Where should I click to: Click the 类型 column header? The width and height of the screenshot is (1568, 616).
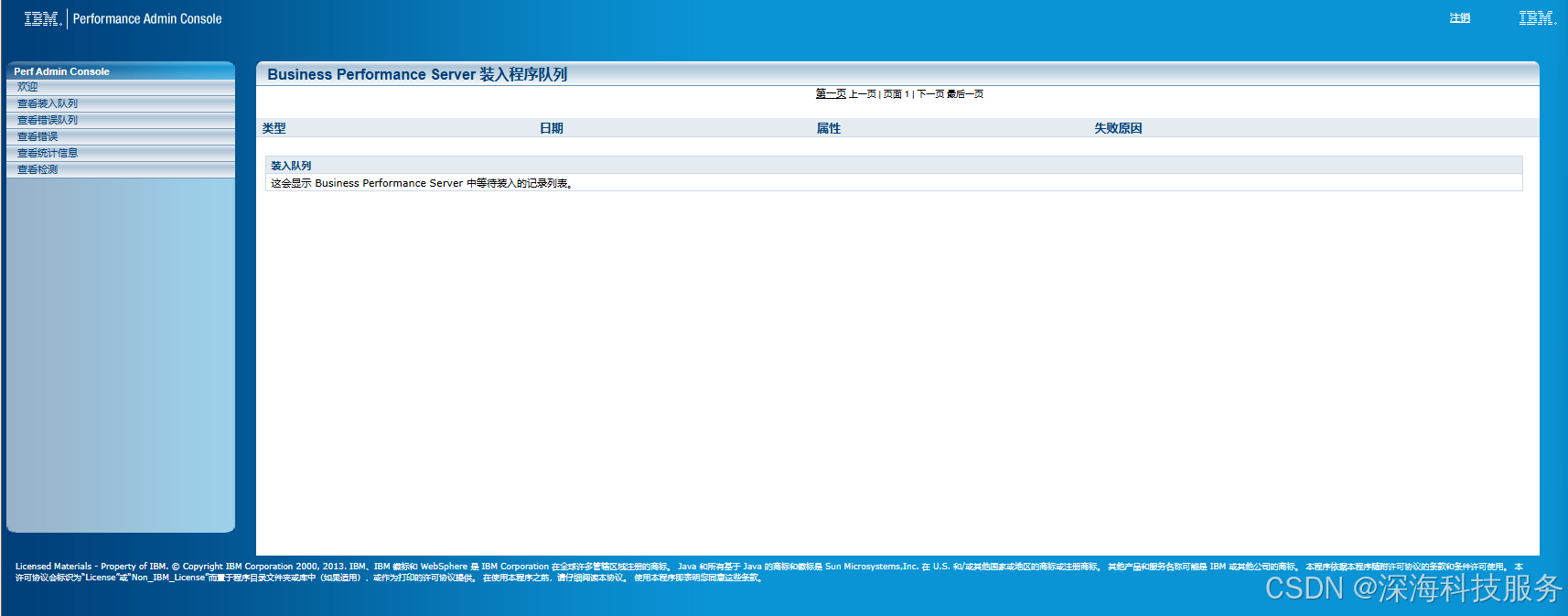click(x=274, y=128)
